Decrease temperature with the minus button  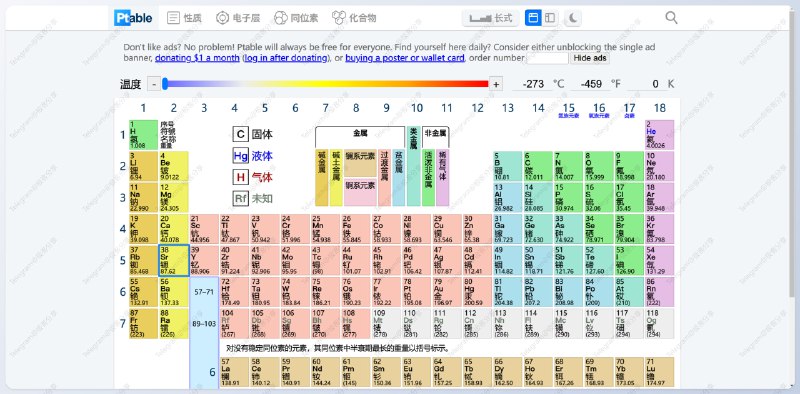click(x=154, y=84)
